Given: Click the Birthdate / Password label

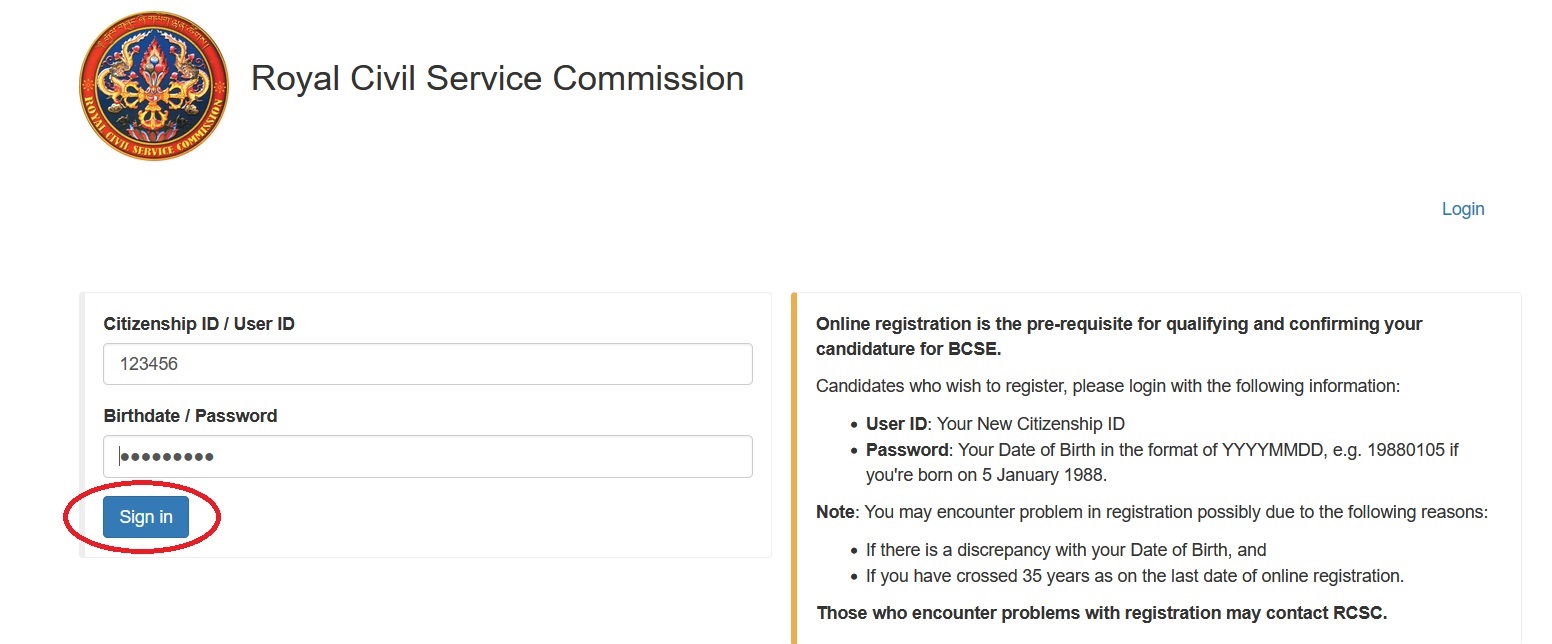Looking at the screenshot, I should click(190, 416).
